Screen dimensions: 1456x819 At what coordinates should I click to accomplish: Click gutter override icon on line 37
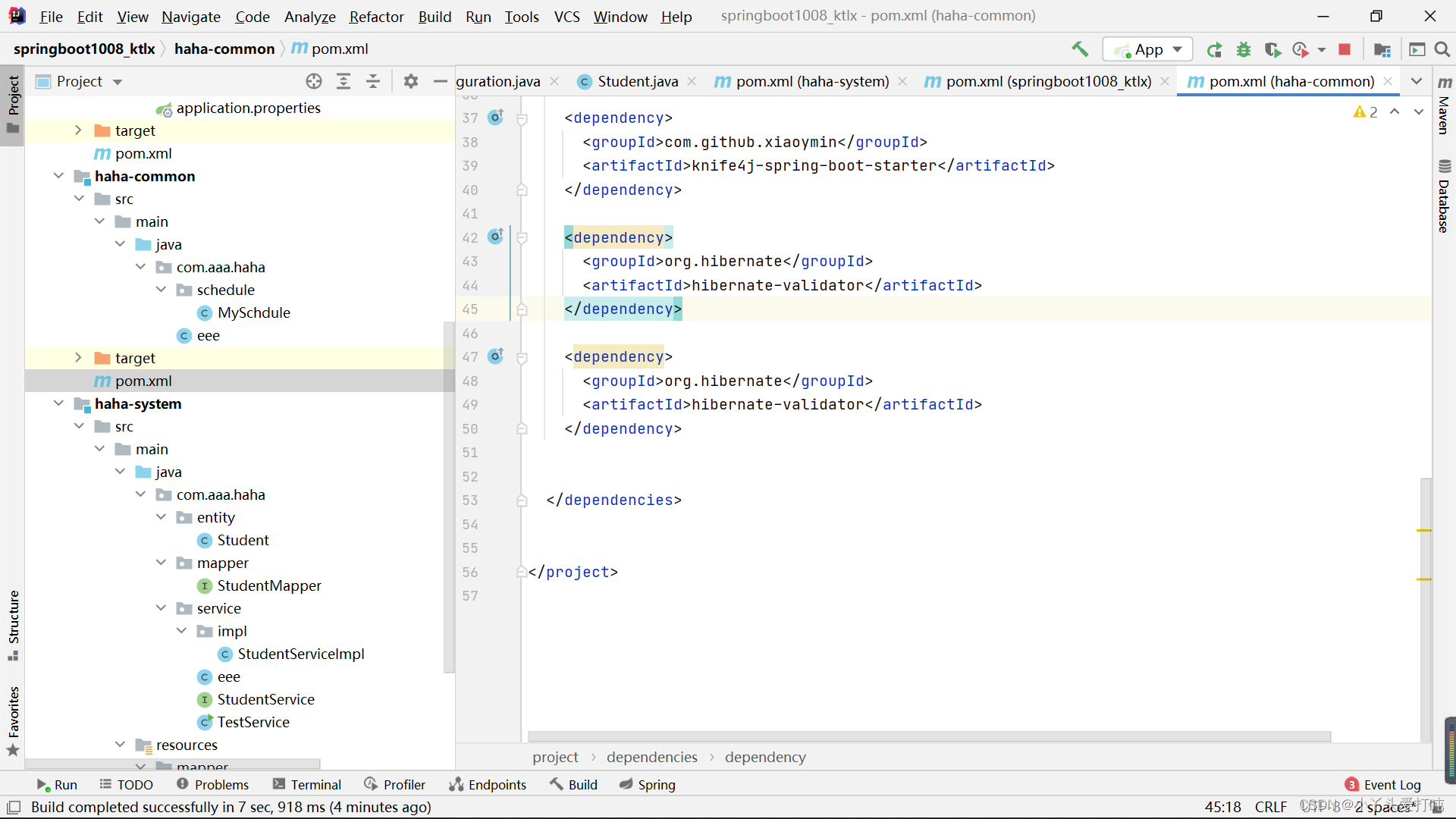coord(496,117)
